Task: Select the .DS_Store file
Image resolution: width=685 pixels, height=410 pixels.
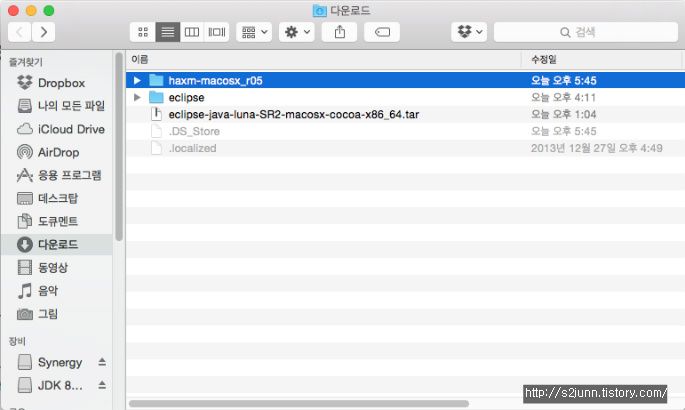Action: [x=405, y=131]
